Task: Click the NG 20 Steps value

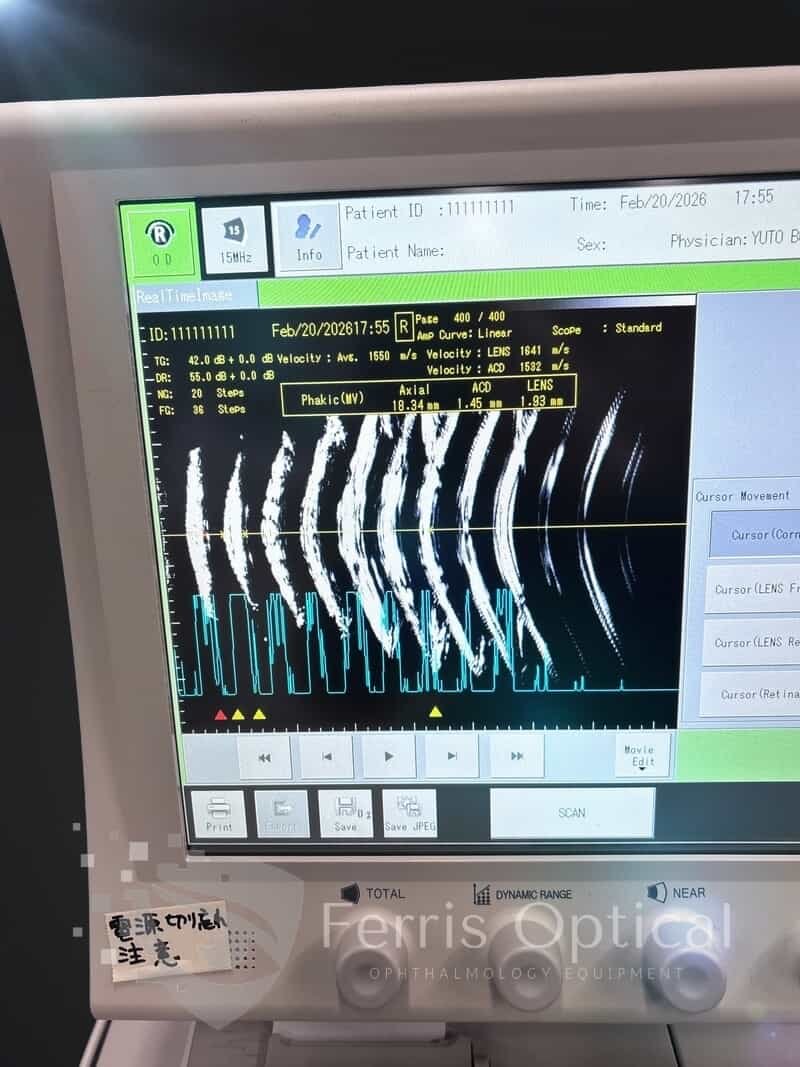Action: coord(217,393)
